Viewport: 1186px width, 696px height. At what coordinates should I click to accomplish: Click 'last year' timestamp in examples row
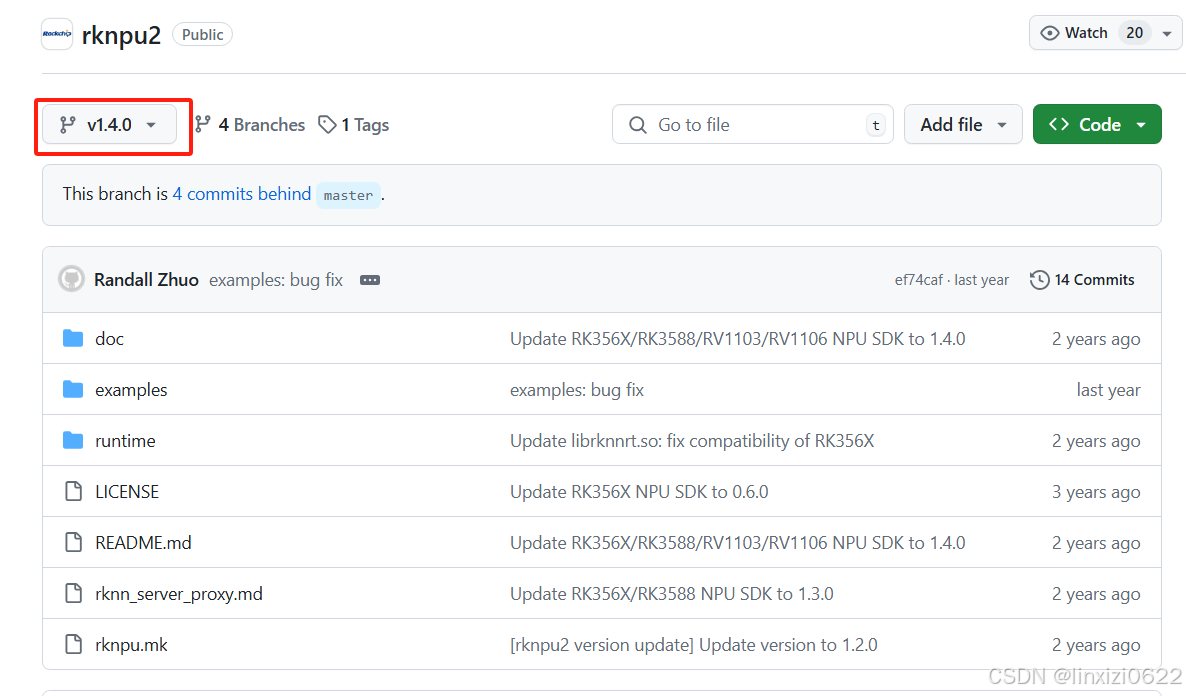coord(1108,390)
